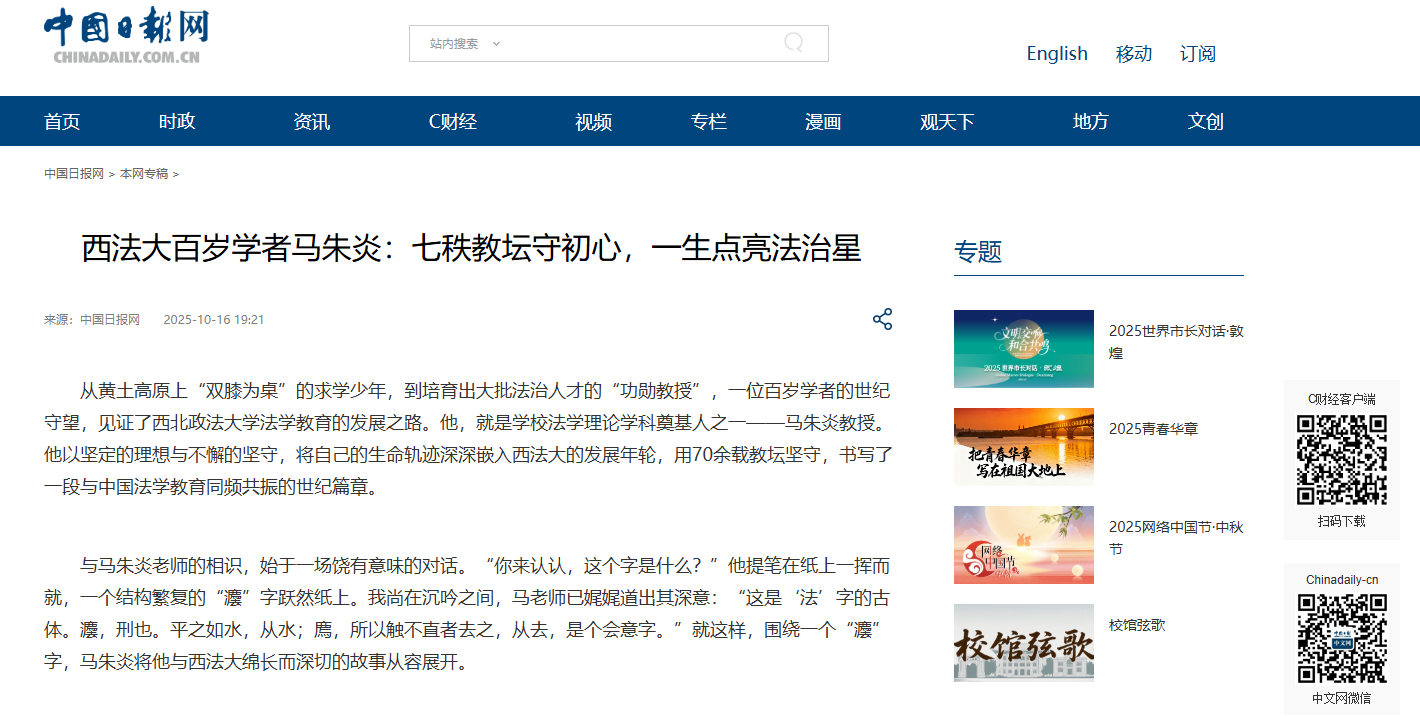Open the 2025青春华章 topic thumbnail
Screen dimensions: 1420x717
1023,446
